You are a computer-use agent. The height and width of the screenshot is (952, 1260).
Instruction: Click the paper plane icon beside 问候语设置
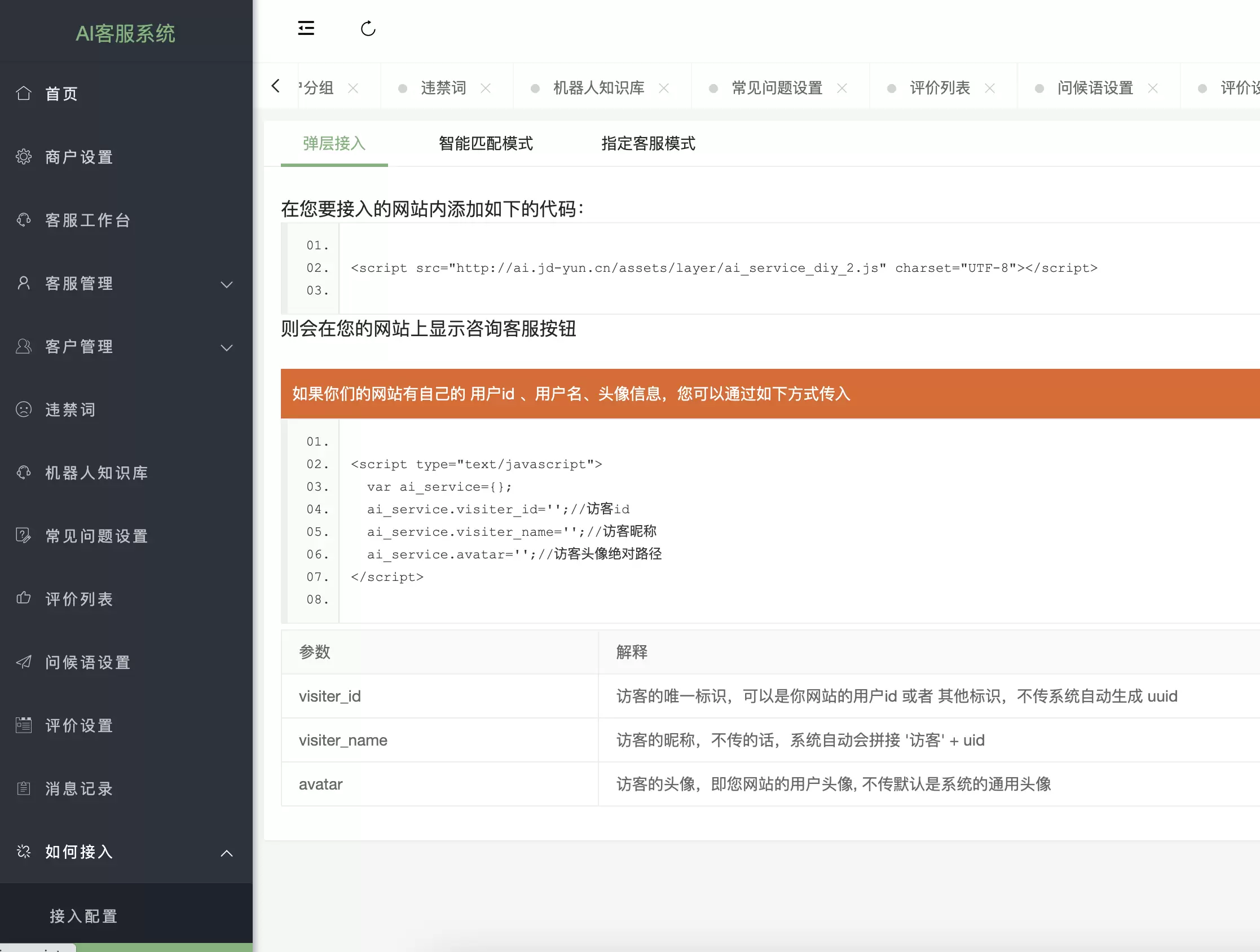coord(23,662)
